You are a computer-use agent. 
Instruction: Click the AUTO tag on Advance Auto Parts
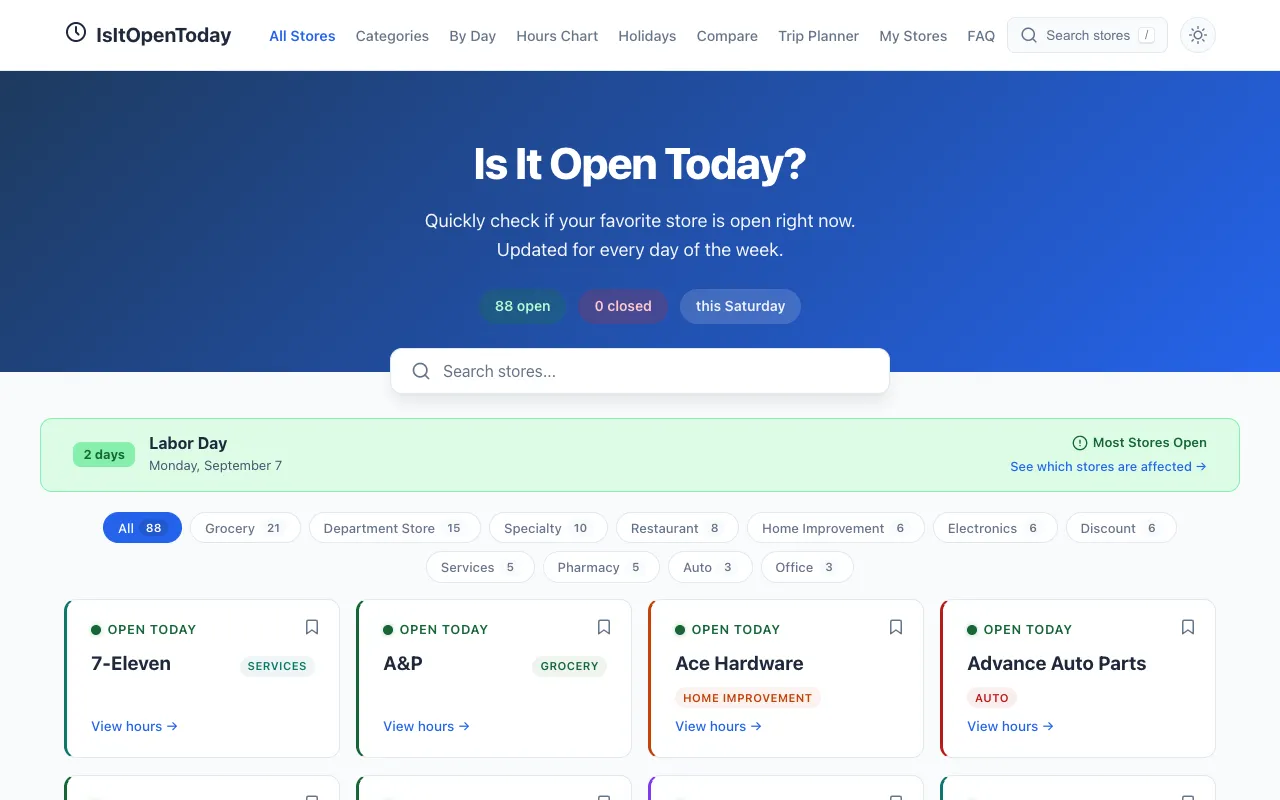tap(992, 698)
